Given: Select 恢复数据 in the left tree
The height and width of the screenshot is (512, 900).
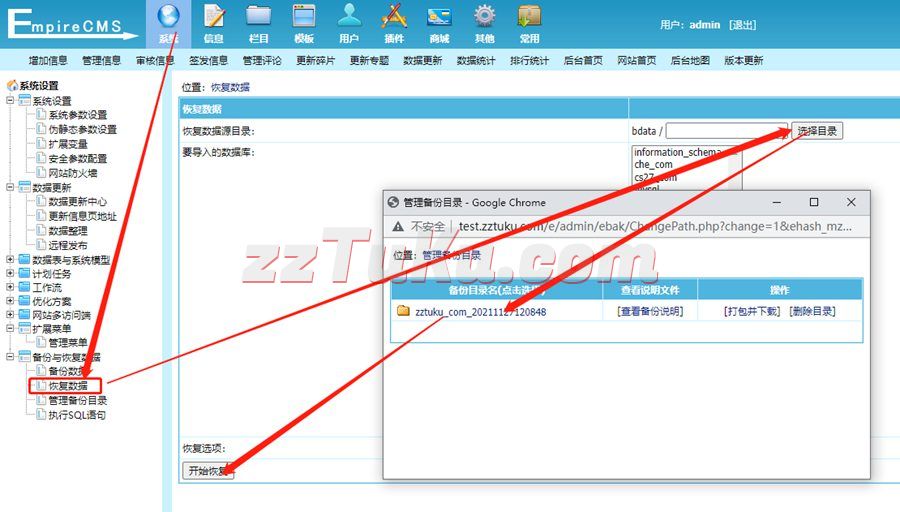Looking at the screenshot, I should point(68,386).
